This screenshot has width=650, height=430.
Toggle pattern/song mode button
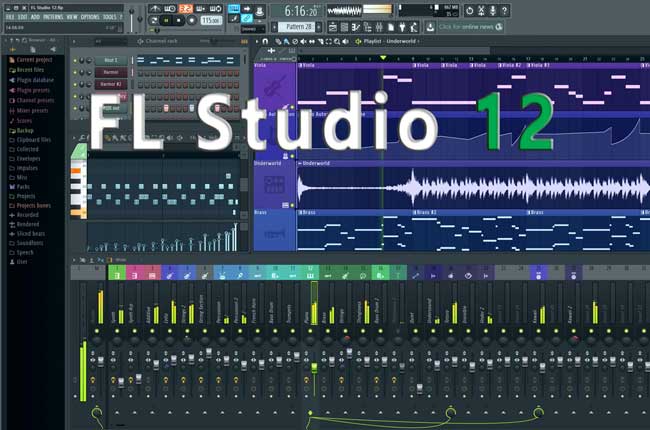pyautogui.click(x=154, y=20)
